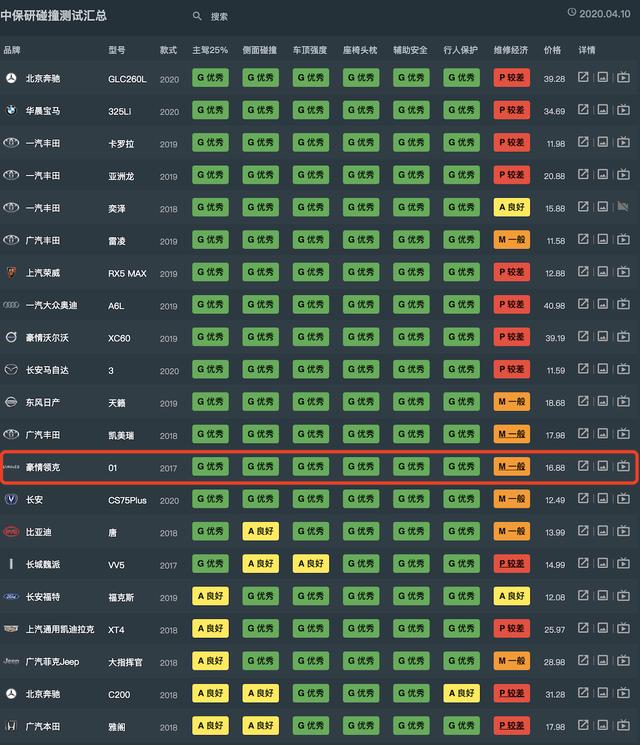The height and width of the screenshot is (745, 640).
Task: Select the orange M 一般 badge for 雷凌
Action: [x=512, y=239]
